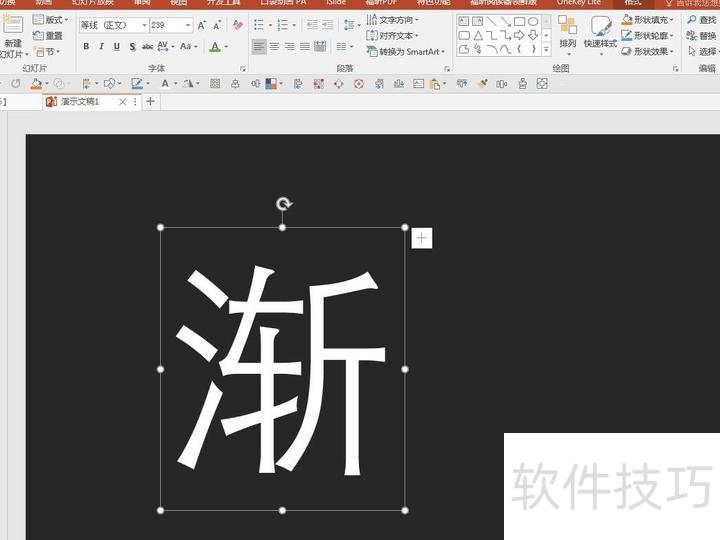Switch to the 演示文稿1 document tab
The width and height of the screenshot is (720, 540).
coord(80,102)
